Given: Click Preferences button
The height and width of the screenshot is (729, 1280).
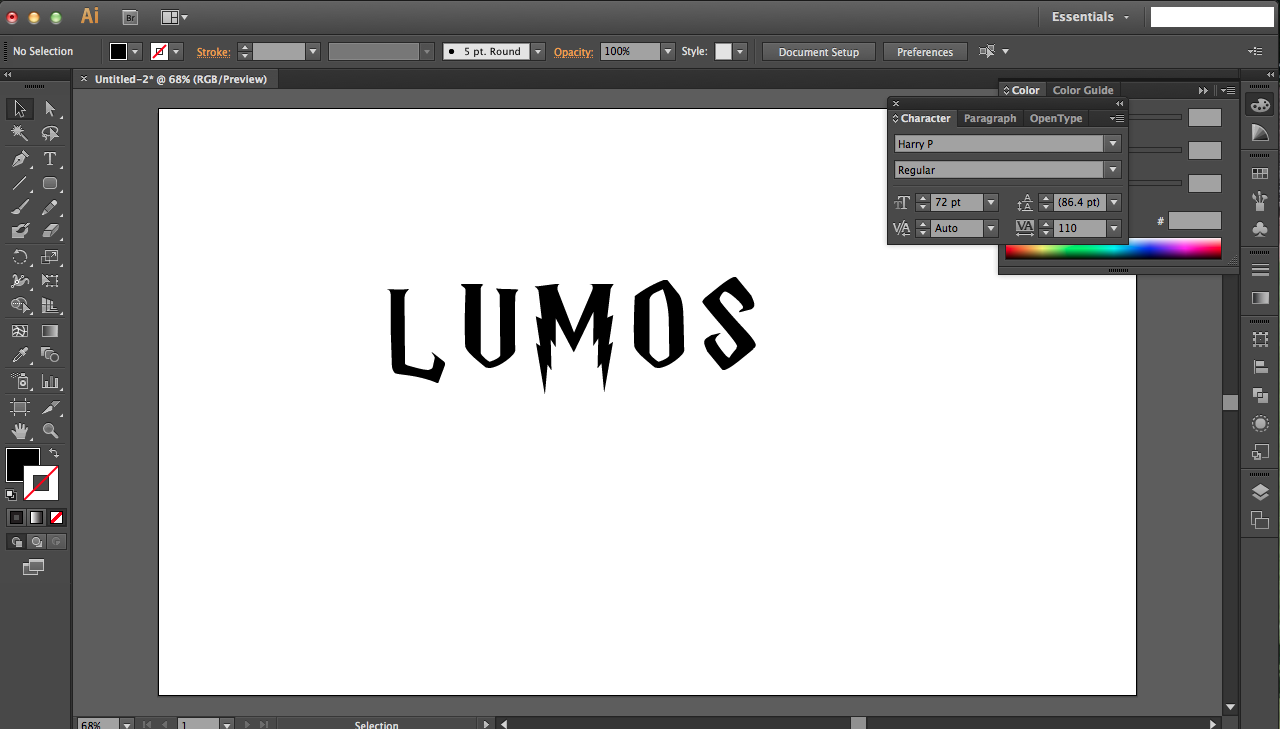Looking at the screenshot, I should [x=925, y=52].
